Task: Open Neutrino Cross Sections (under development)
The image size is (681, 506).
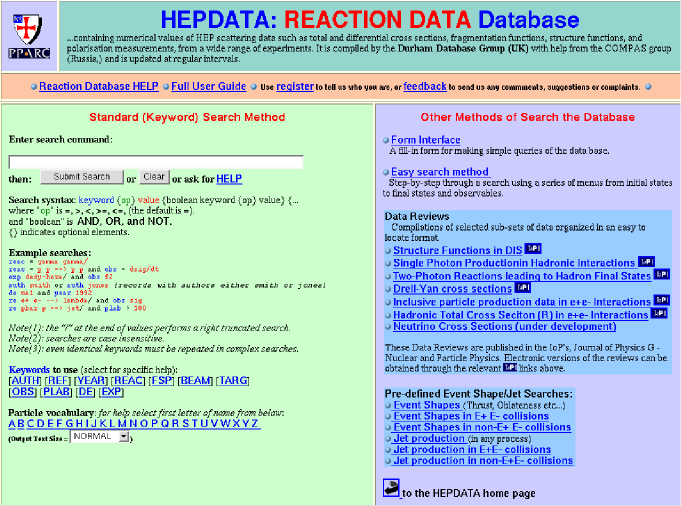Action: point(505,326)
